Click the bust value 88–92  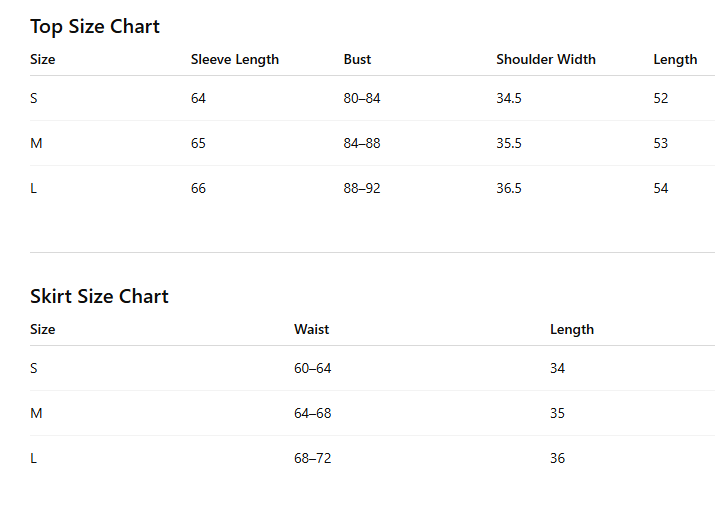click(x=362, y=188)
